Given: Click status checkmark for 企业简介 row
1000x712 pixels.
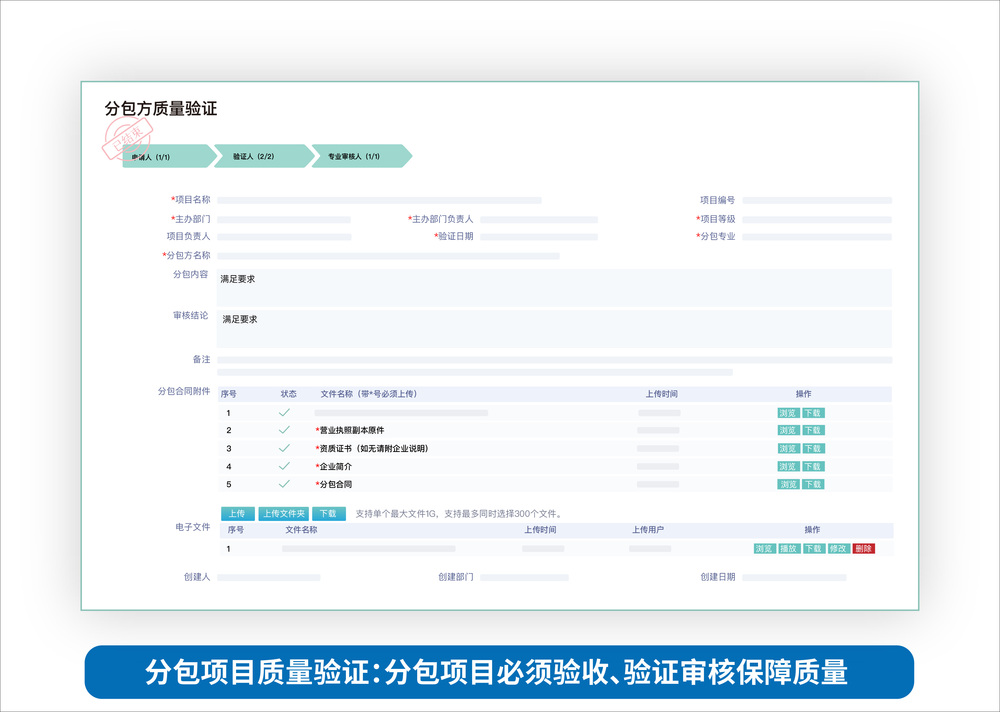Looking at the screenshot, I should tap(284, 466).
